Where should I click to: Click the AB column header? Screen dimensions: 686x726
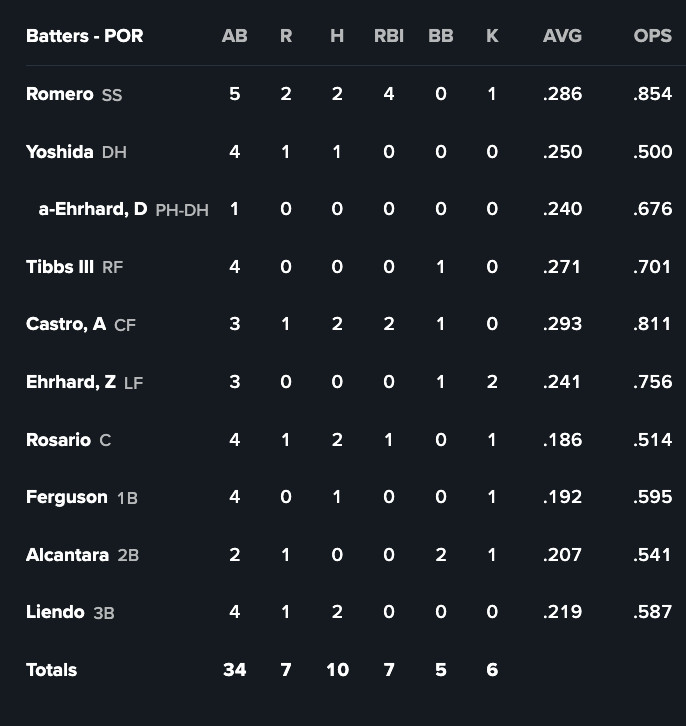234,36
